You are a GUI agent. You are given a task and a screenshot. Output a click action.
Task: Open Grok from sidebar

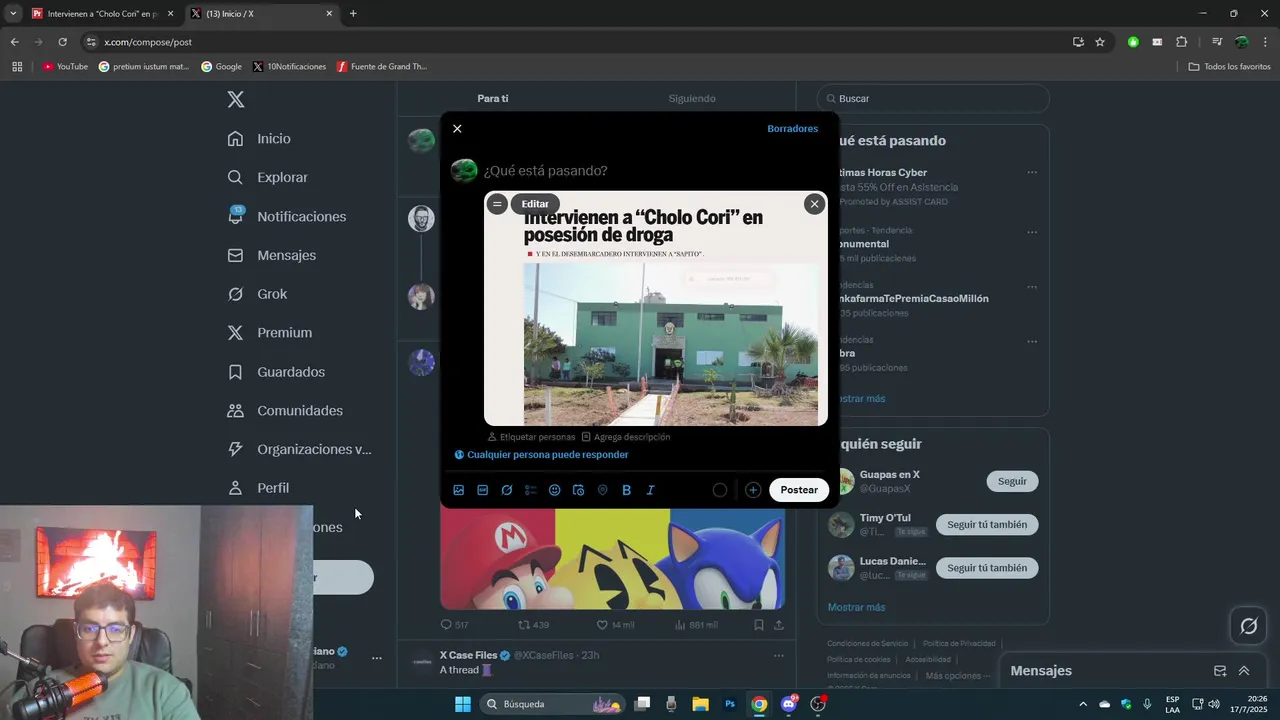pos(256,294)
